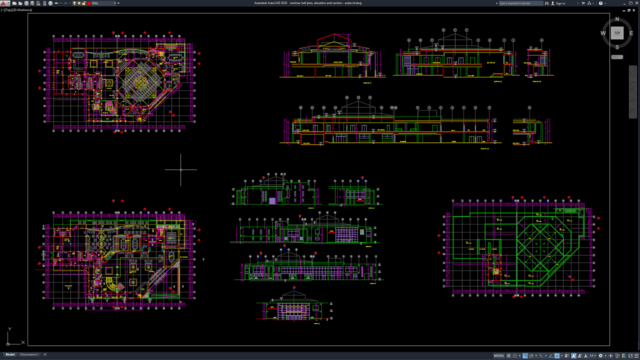Expand workspace switching dropdown arrow

pyautogui.click(x=605, y=356)
